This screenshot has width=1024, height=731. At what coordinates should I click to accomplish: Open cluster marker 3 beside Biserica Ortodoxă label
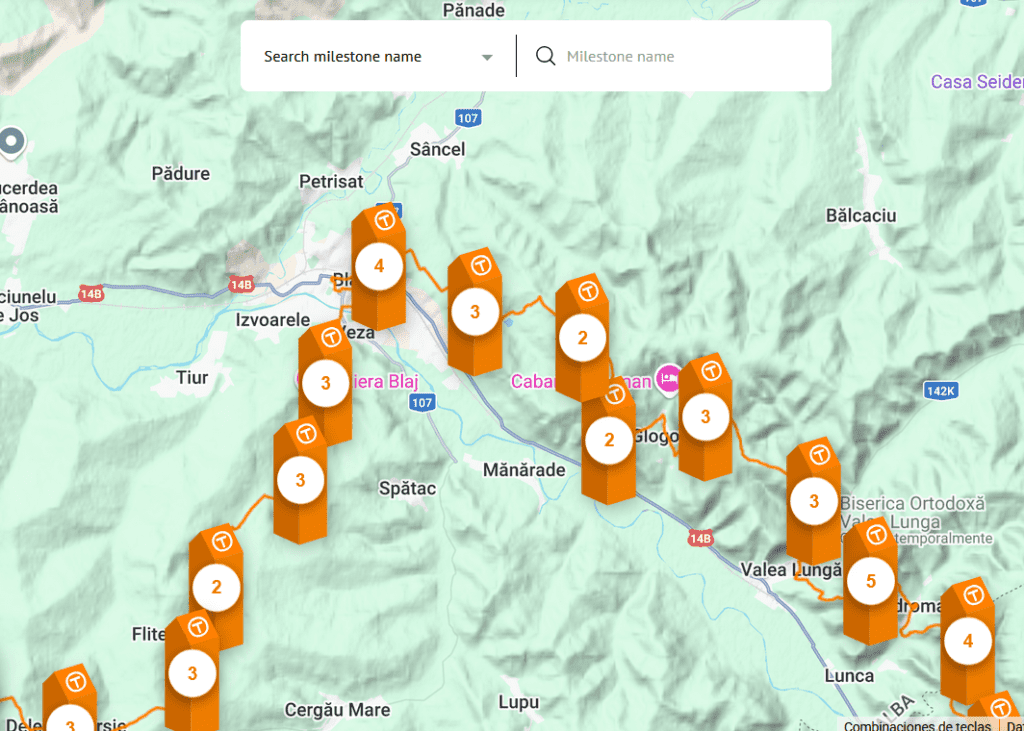tap(814, 501)
